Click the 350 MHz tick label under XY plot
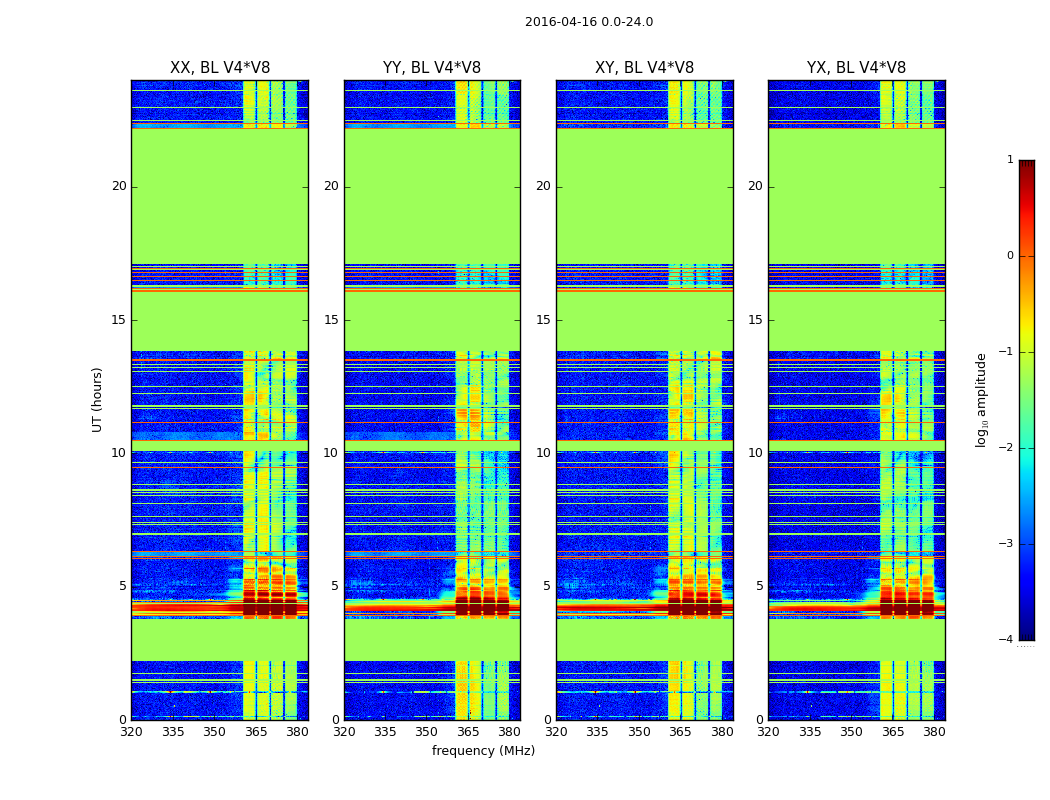The width and height of the screenshot is (1050, 800). (639, 732)
